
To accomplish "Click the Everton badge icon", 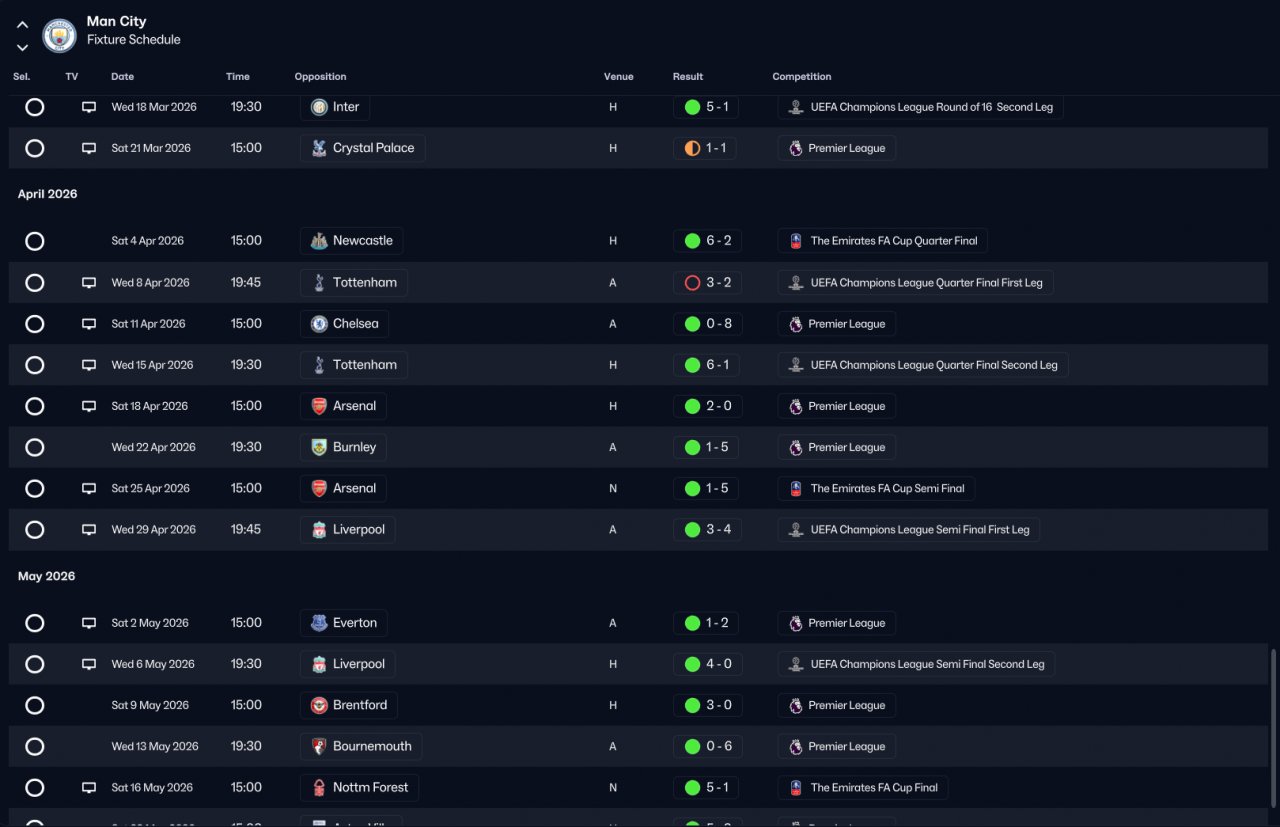I will point(319,623).
